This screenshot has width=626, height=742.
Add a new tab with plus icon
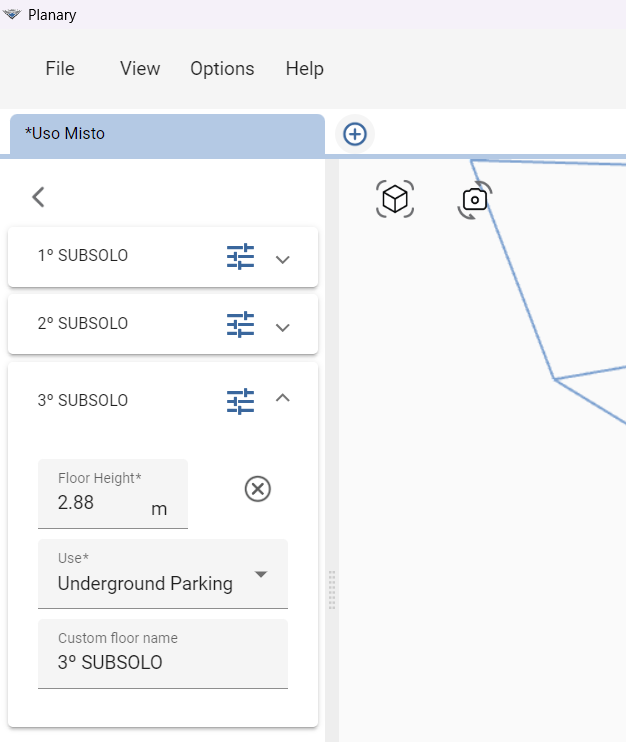point(355,134)
